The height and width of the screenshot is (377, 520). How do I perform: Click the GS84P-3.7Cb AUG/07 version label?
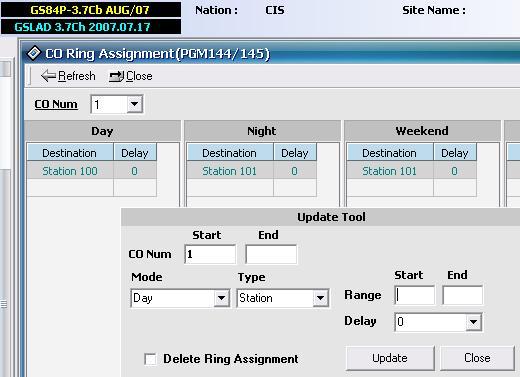tap(91, 9)
